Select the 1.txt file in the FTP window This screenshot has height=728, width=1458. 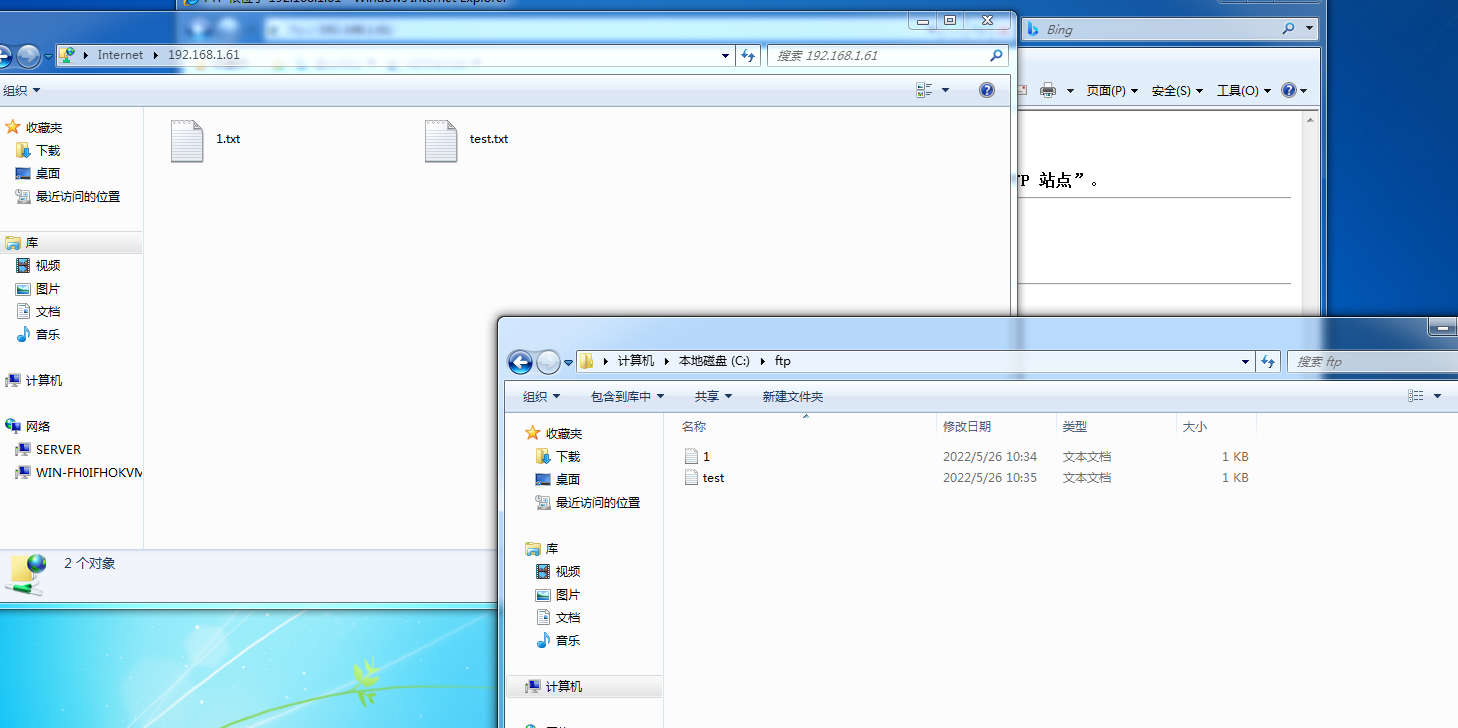[x=206, y=140]
